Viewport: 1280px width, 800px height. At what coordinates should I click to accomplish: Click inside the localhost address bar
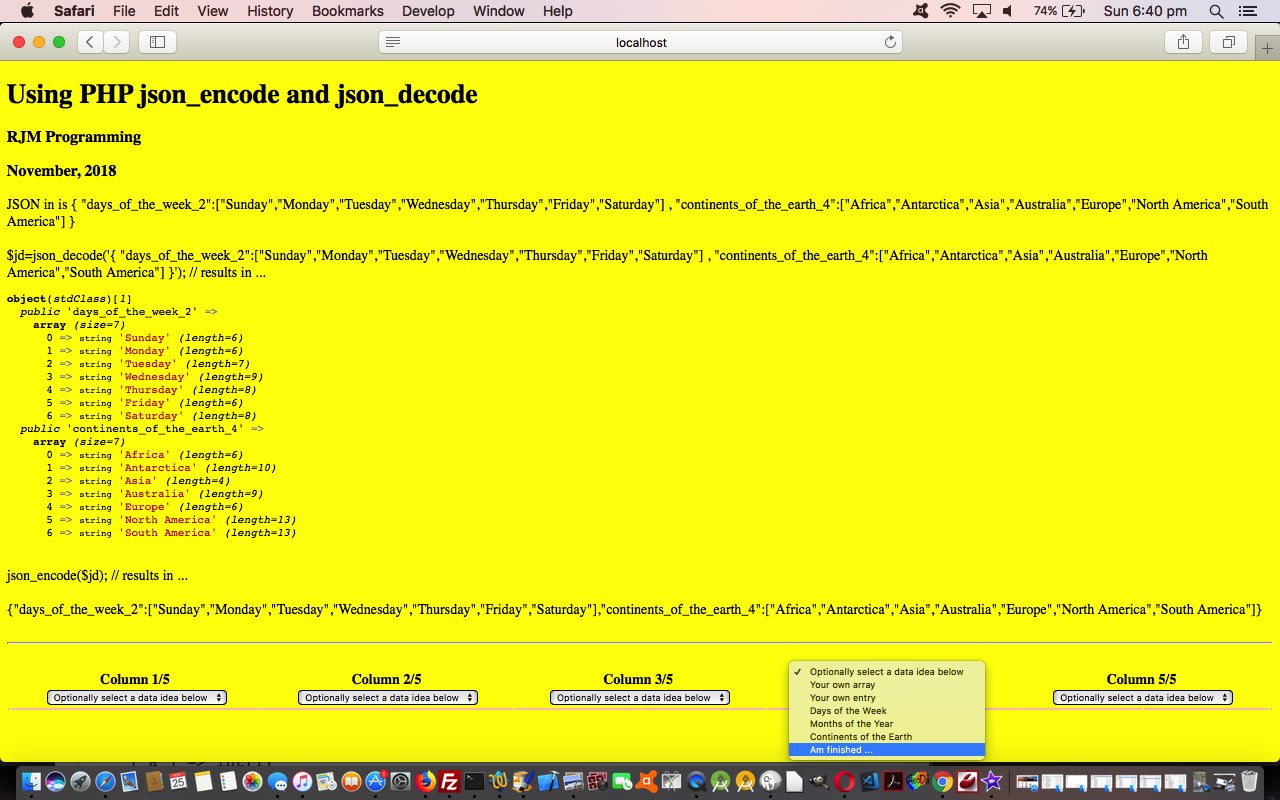[x=640, y=42]
